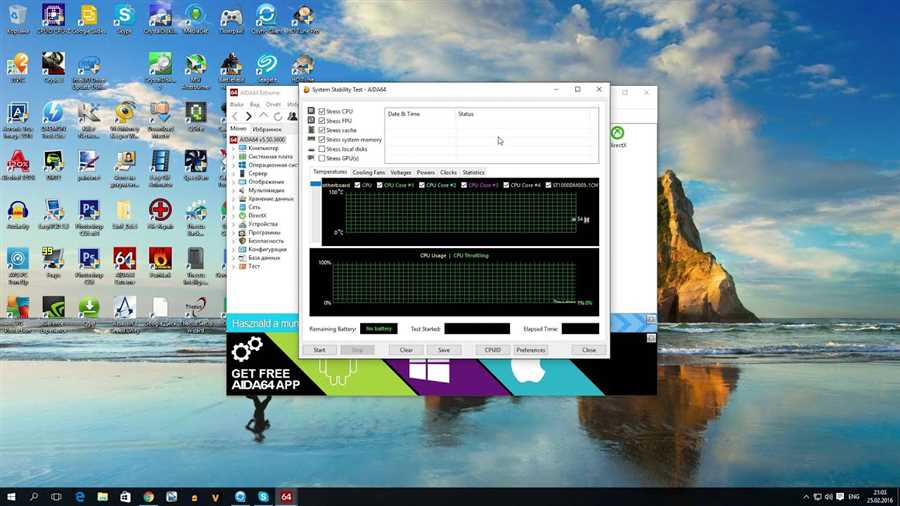Expand Системная плата tree node

[x=234, y=156]
